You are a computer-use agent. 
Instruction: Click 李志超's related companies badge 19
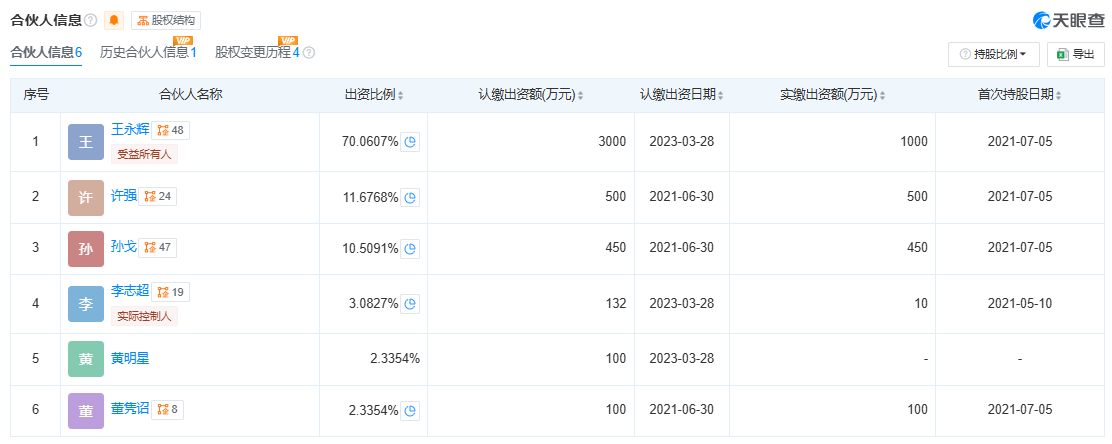(170, 292)
